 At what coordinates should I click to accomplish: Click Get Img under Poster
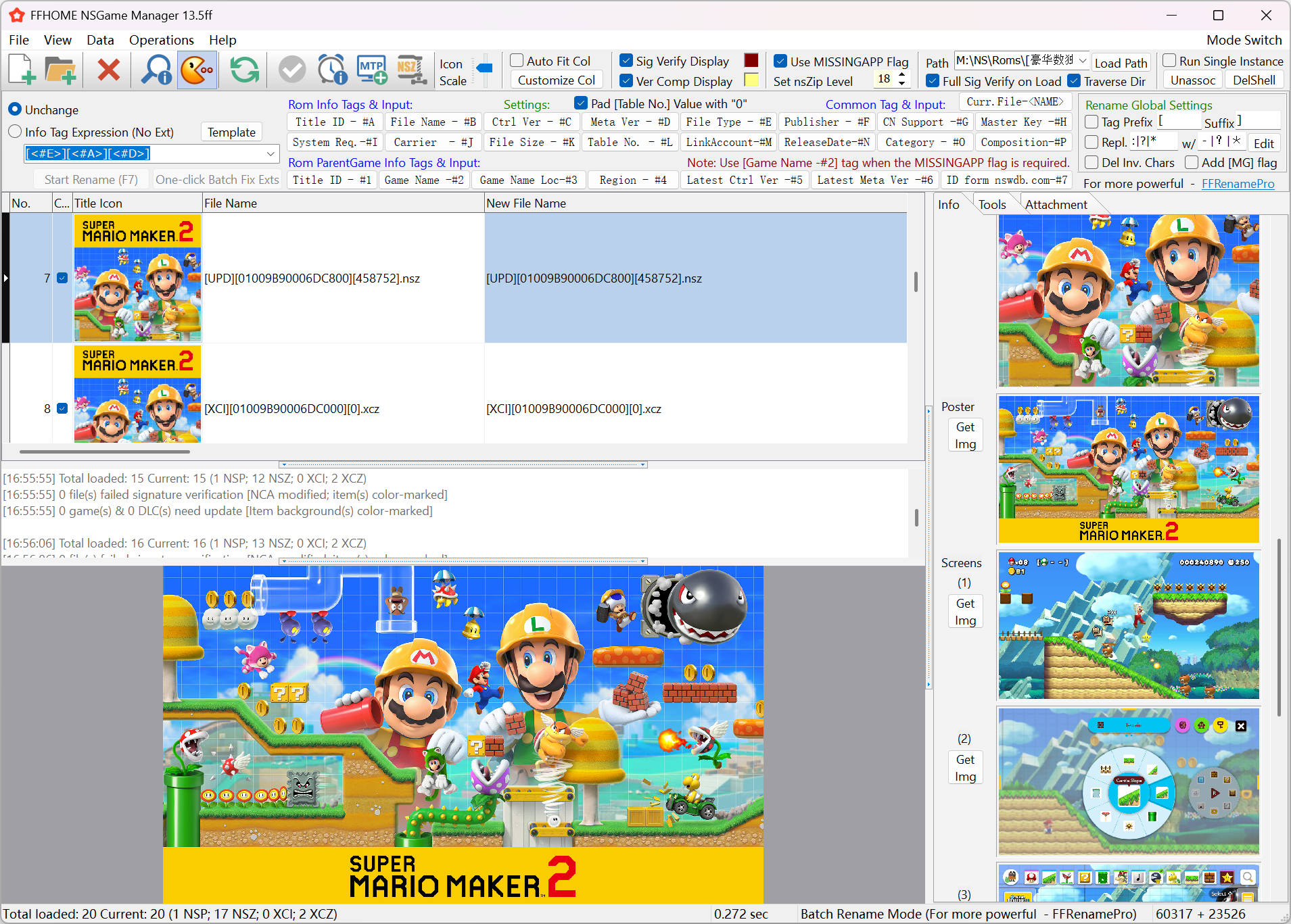pyautogui.click(x=965, y=435)
